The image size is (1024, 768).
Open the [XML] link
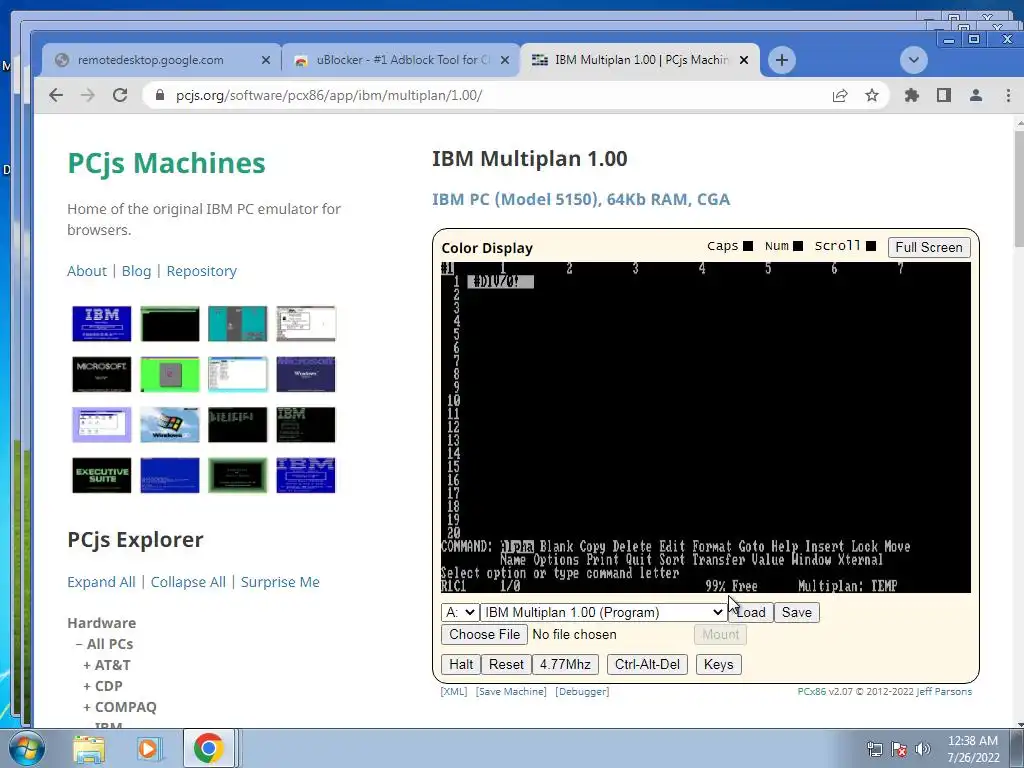click(x=454, y=692)
